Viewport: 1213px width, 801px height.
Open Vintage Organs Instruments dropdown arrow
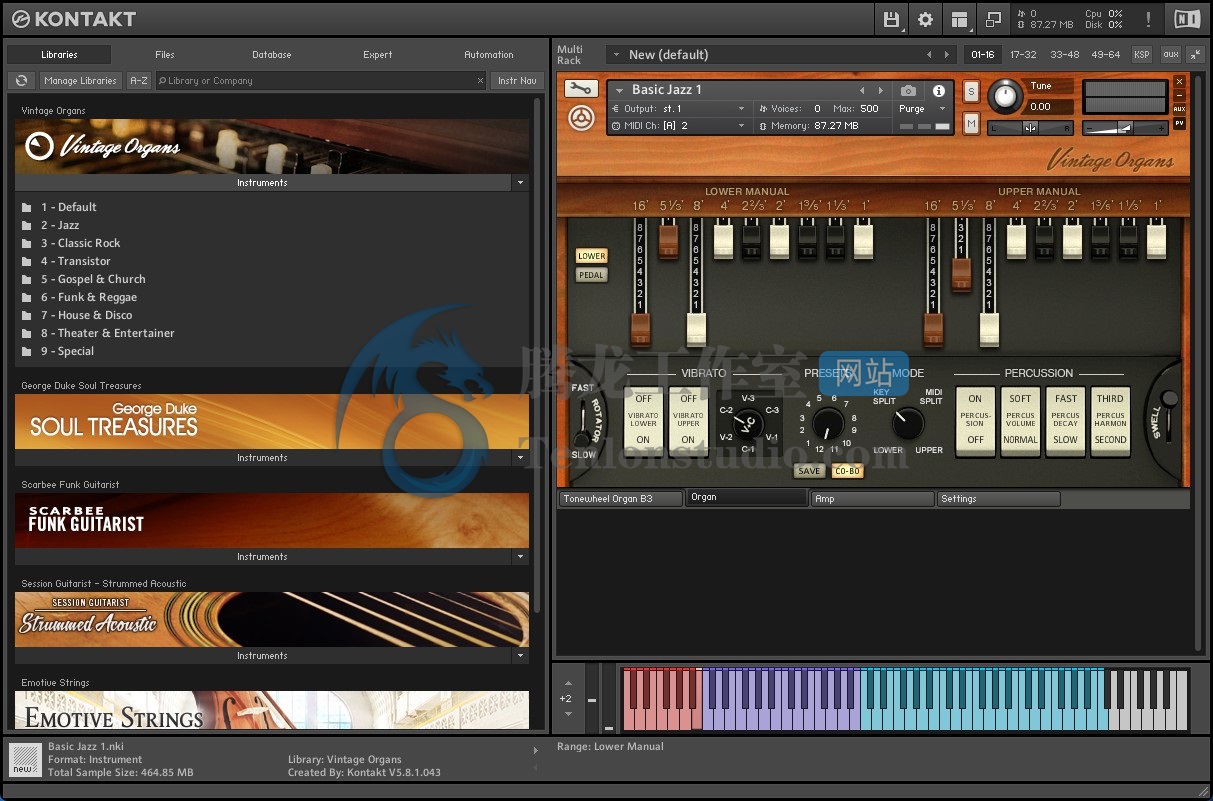(519, 183)
